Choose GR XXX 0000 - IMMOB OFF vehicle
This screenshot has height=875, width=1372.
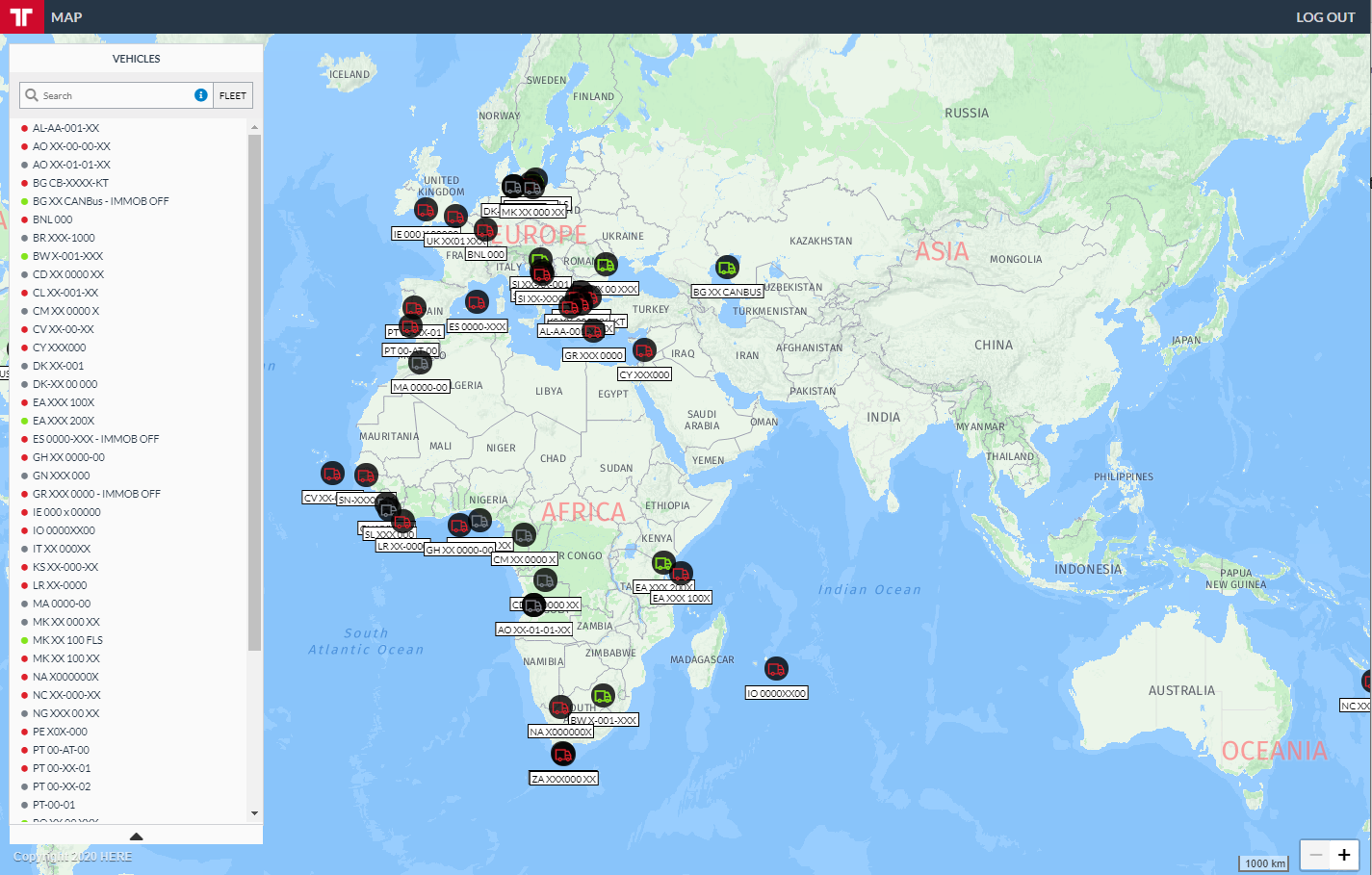coord(96,494)
